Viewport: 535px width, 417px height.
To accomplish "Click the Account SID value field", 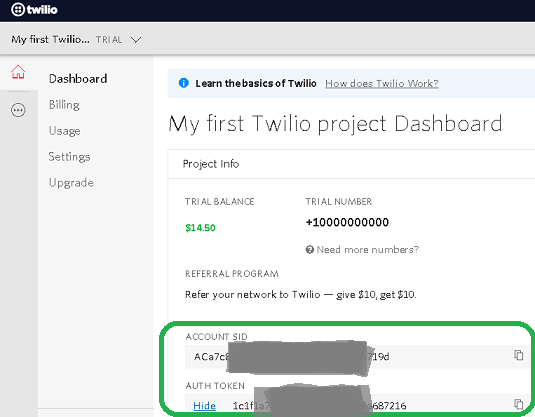I will tap(357, 357).
